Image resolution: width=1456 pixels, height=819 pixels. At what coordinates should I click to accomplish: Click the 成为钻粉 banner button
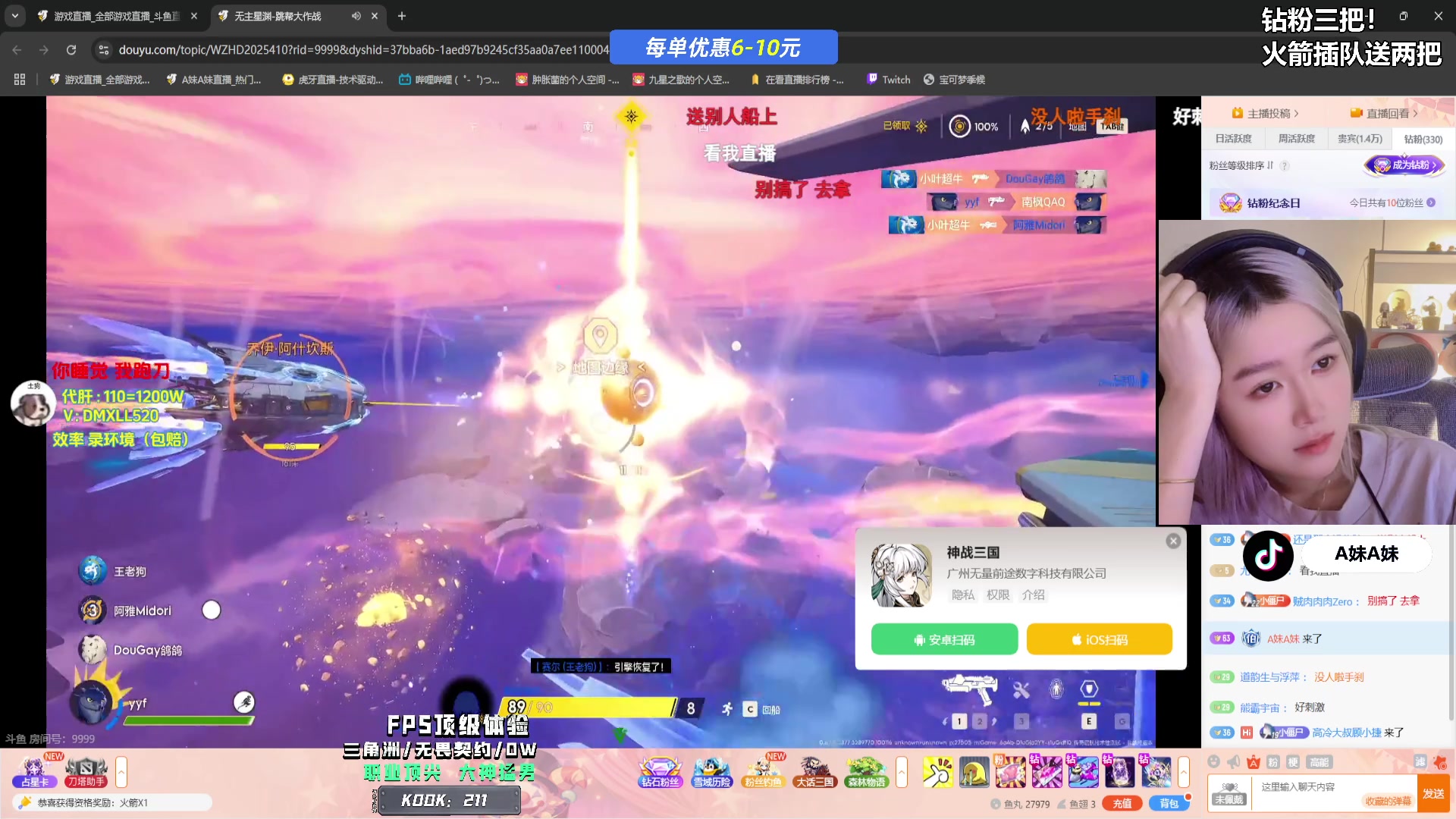pos(1405,165)
